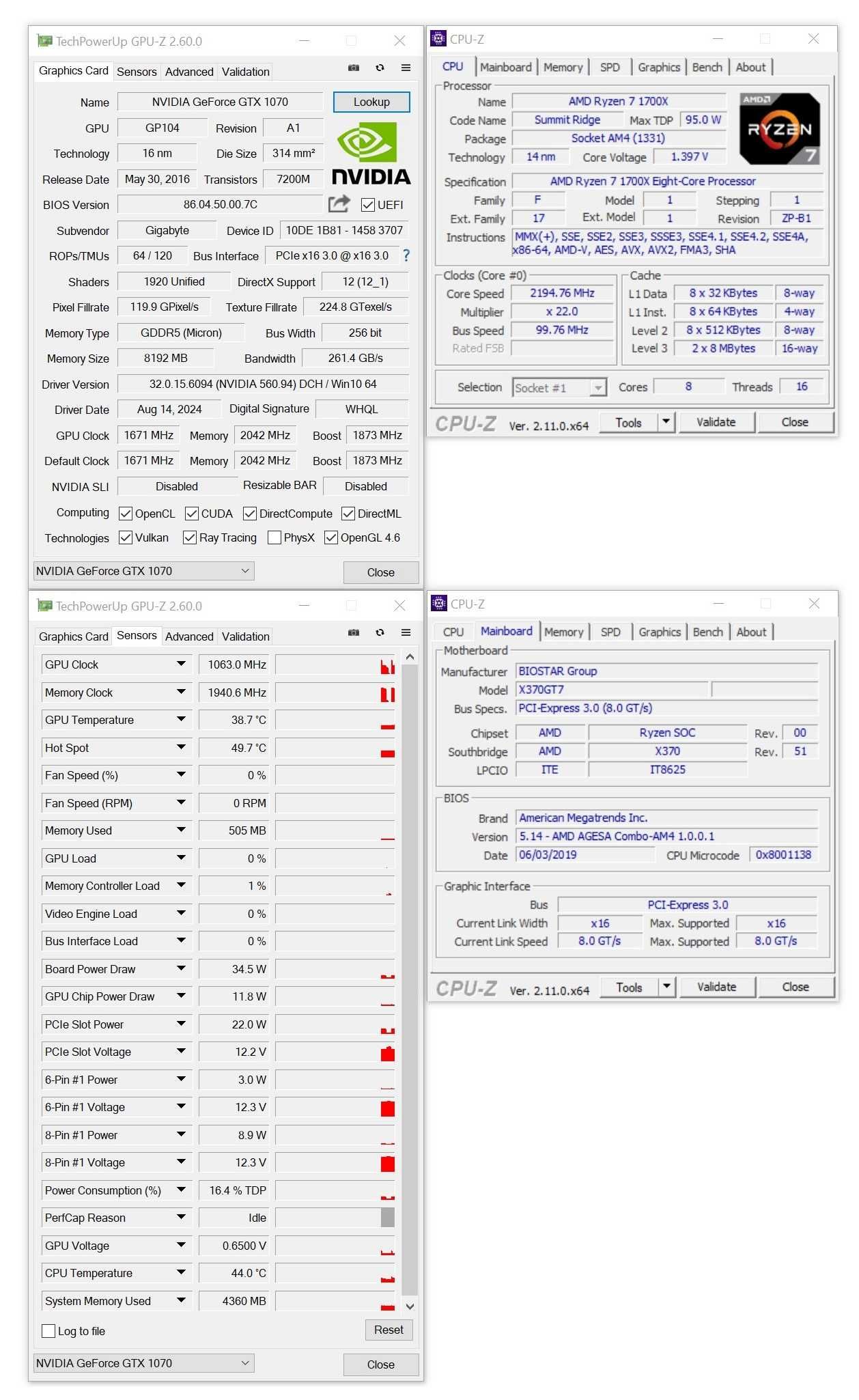Click the X370GT7 model field in CPU-Z
Image resolution: width=859 pixels, height=1400 pixels.
612,690
